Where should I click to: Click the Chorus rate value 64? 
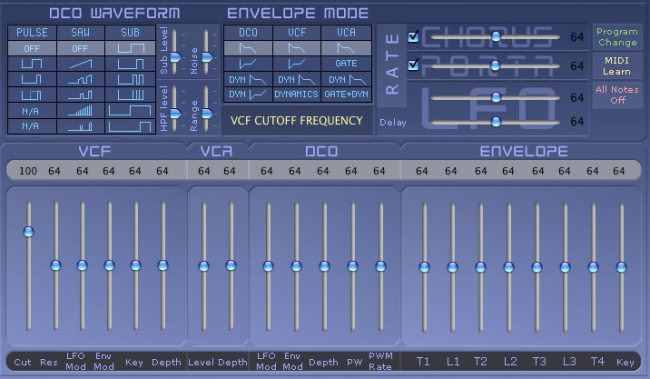tap(577, 37)
